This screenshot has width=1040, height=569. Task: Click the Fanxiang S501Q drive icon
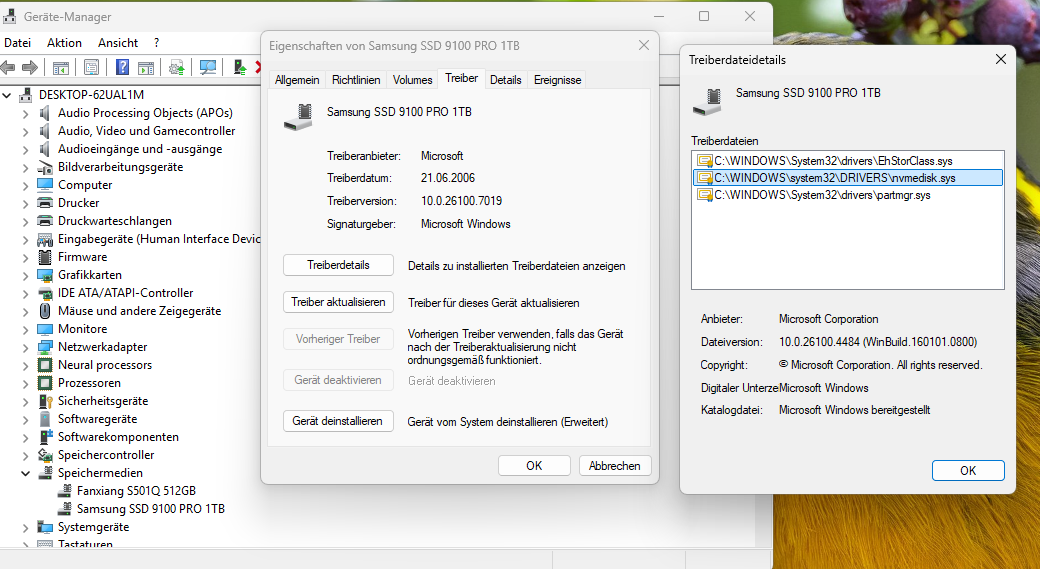pyautogui.click(x=64, y=491)
